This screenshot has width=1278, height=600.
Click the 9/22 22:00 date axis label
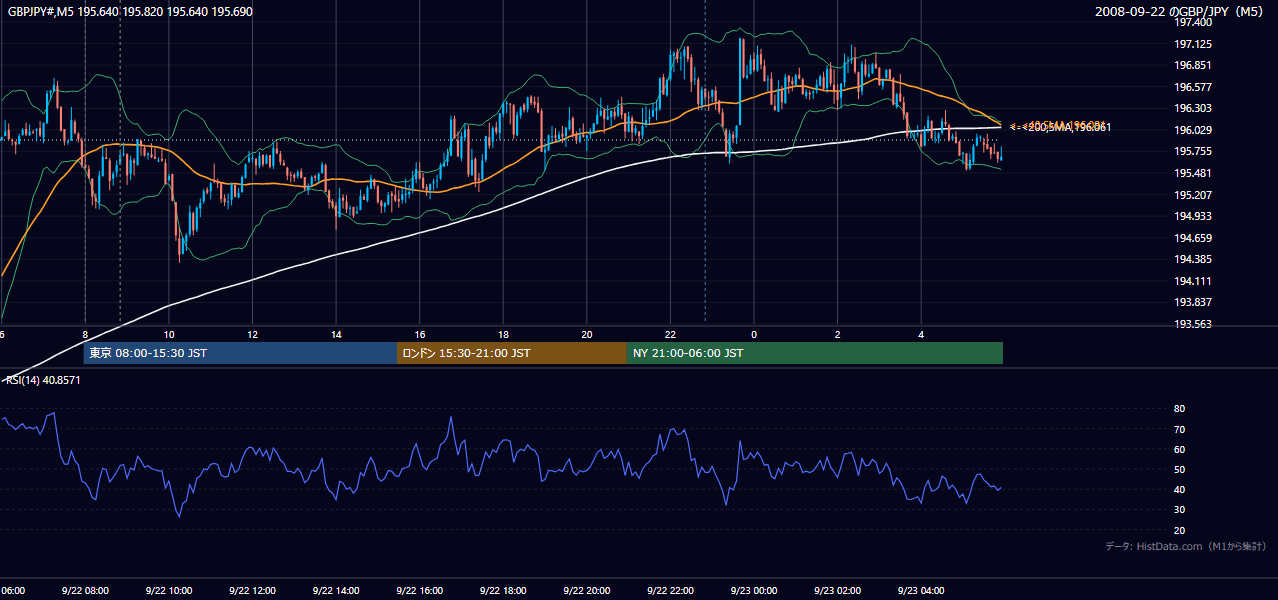coord(669,590)
